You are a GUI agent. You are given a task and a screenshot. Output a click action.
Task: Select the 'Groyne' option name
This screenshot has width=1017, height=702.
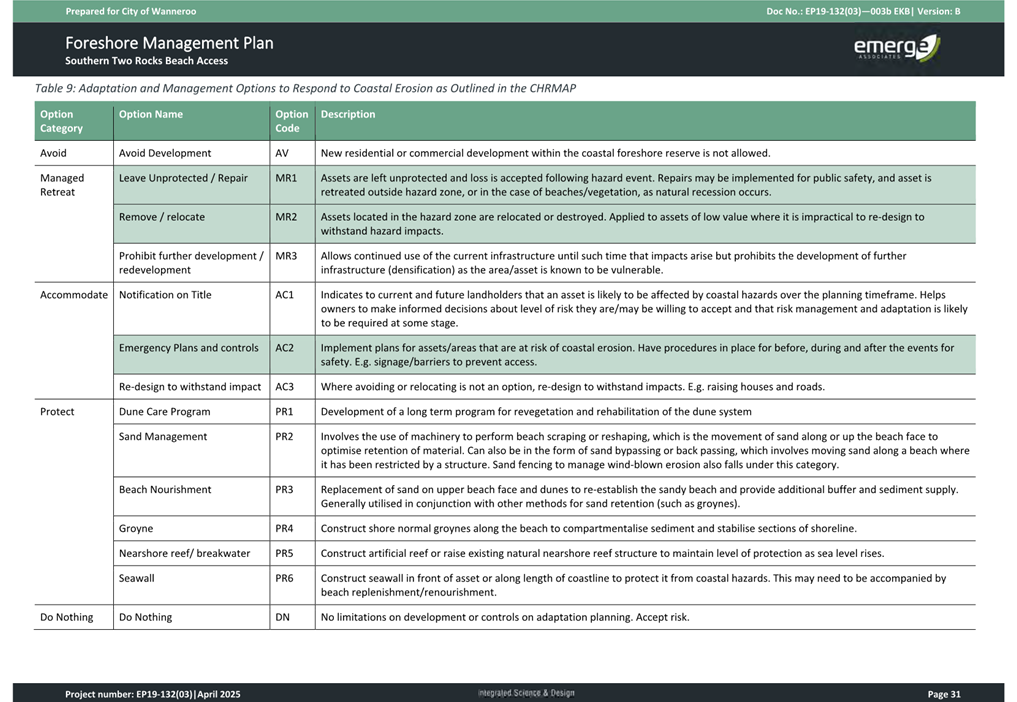pyautogui.click(x=136, y=529)
